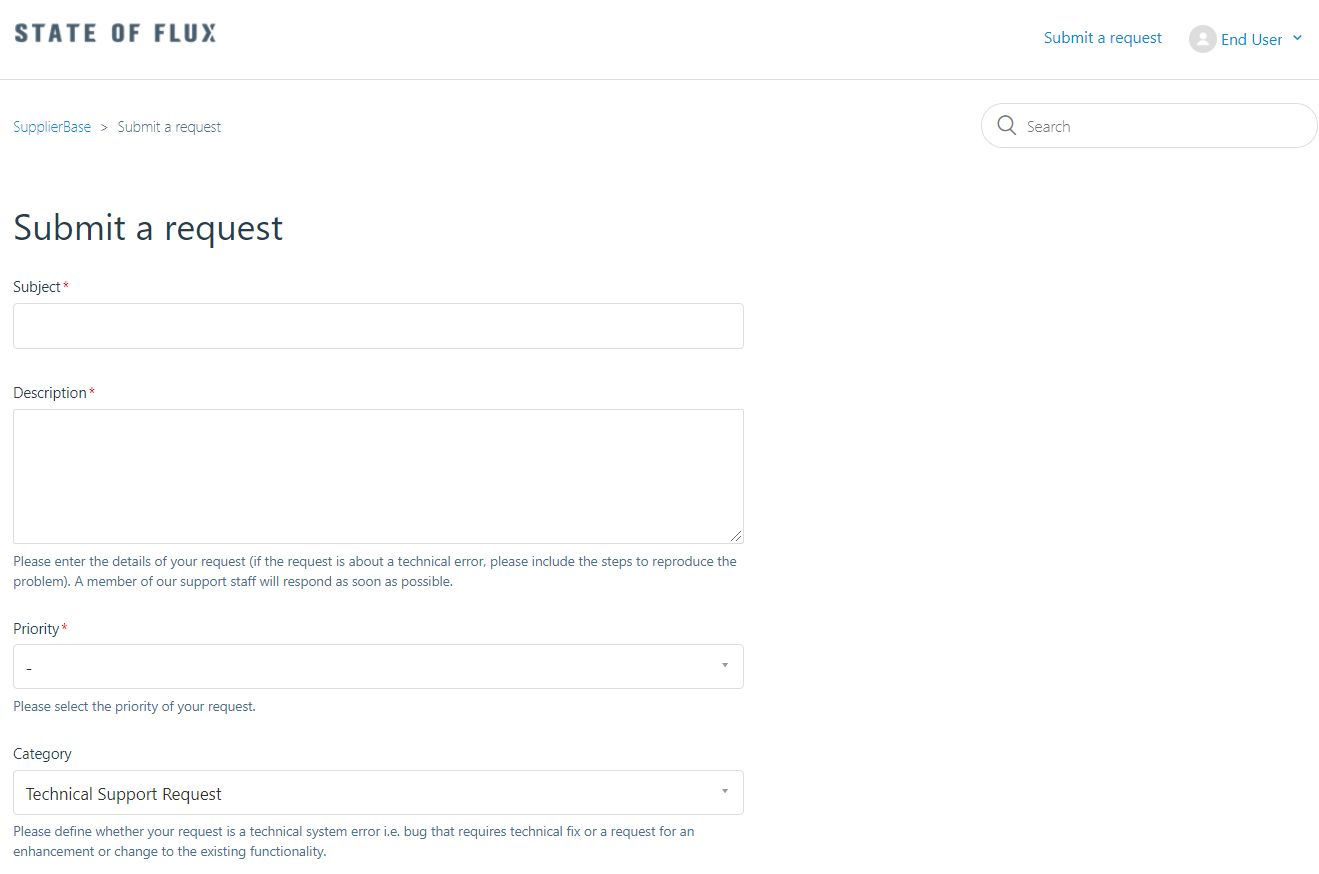
Task: Focus the Description text area
Action: point(378,476)
